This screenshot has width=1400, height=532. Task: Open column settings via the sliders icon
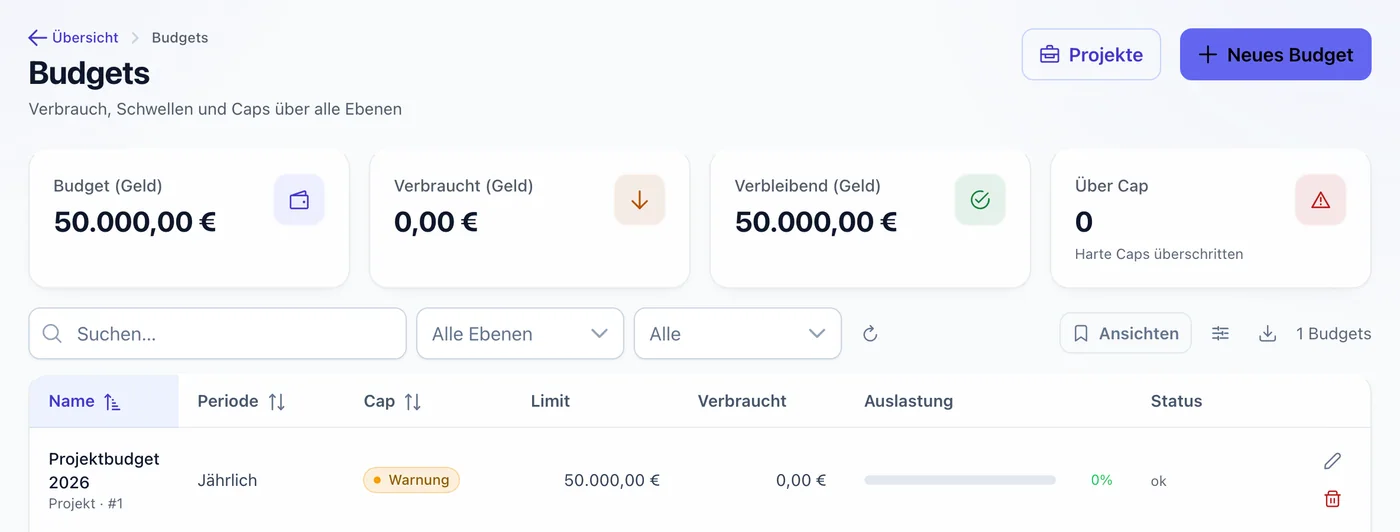1220,334
